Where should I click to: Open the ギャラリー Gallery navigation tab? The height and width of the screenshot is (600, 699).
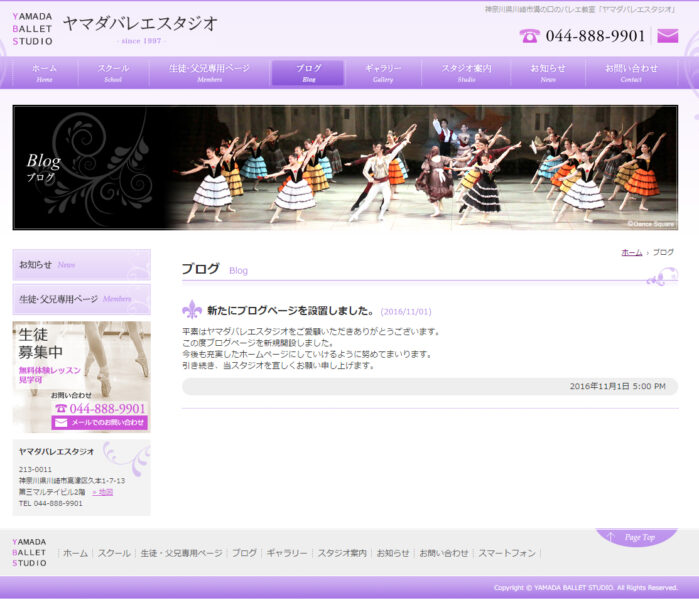pyautogui.click(x=383, y=73)
